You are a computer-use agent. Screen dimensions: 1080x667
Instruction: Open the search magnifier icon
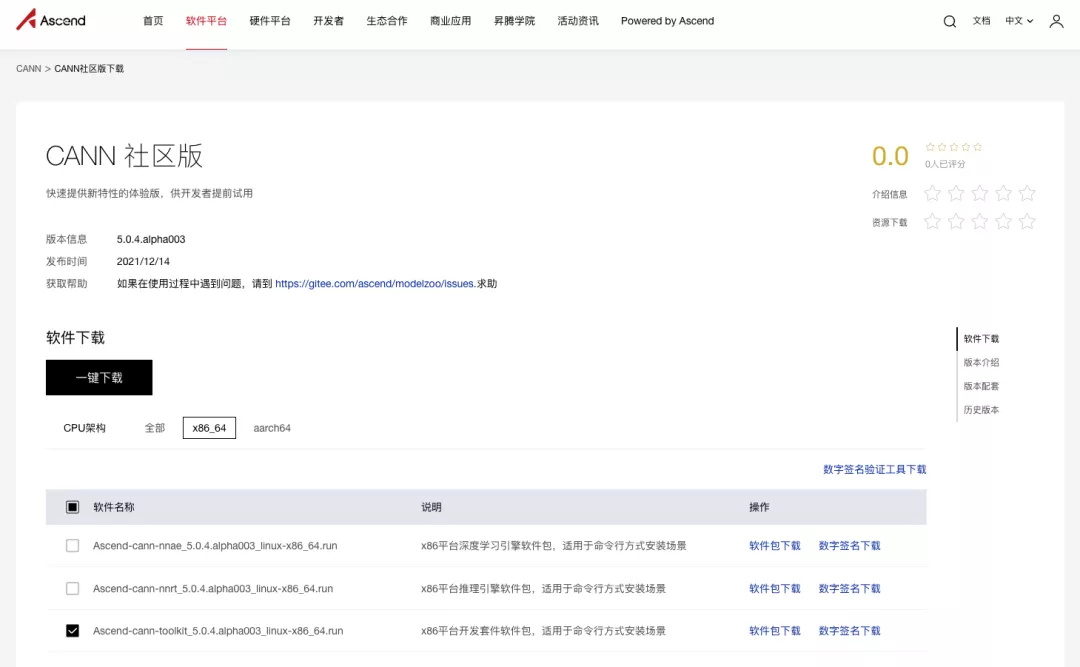point(949,21)
